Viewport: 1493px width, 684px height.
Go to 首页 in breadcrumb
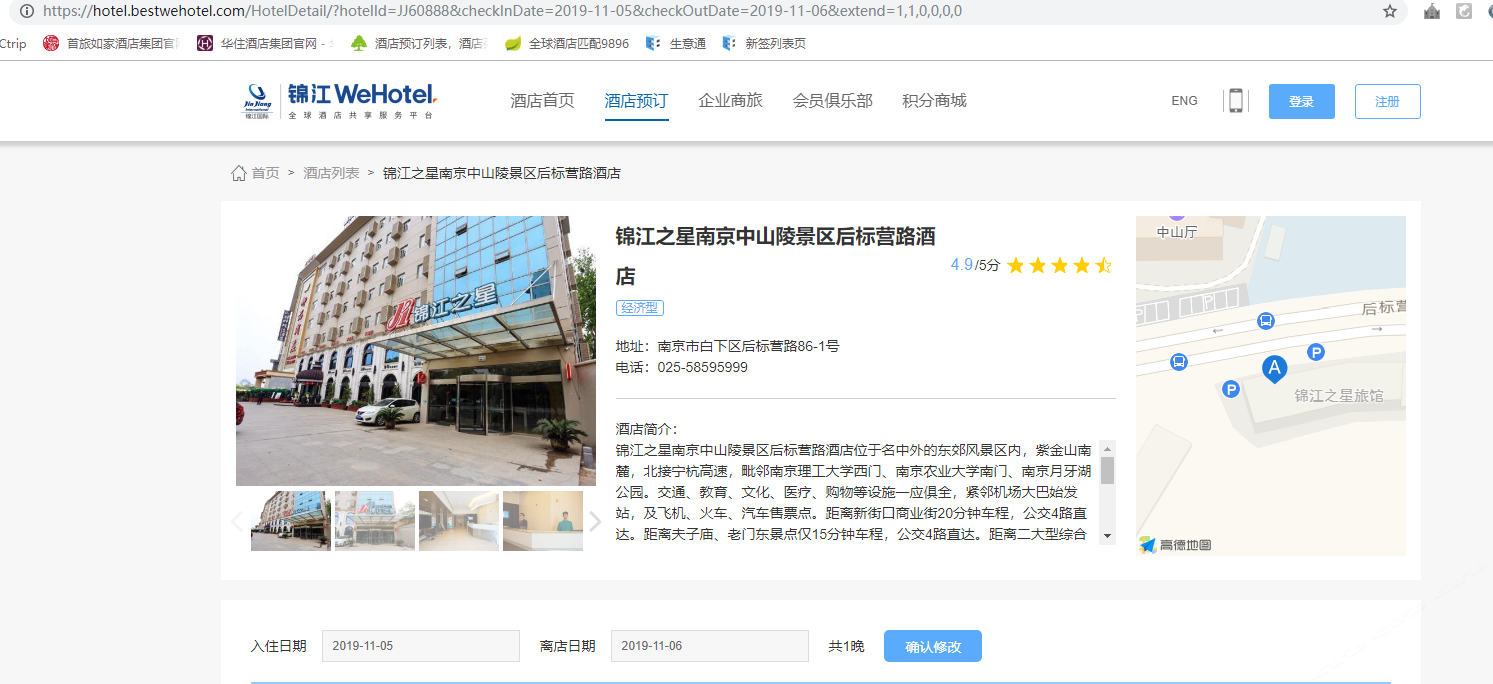pos(265,173)
